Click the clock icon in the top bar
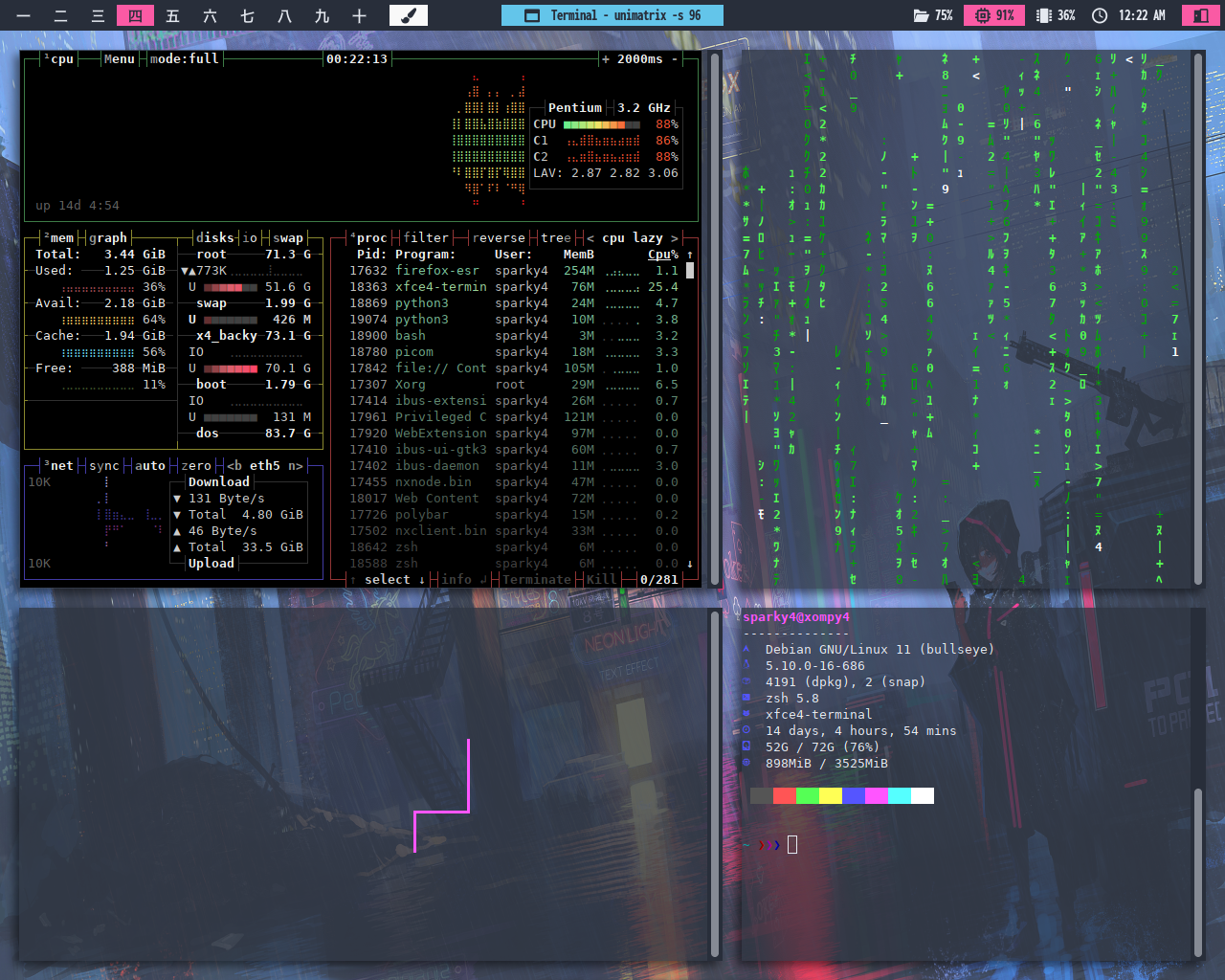 click(1100, 15)
